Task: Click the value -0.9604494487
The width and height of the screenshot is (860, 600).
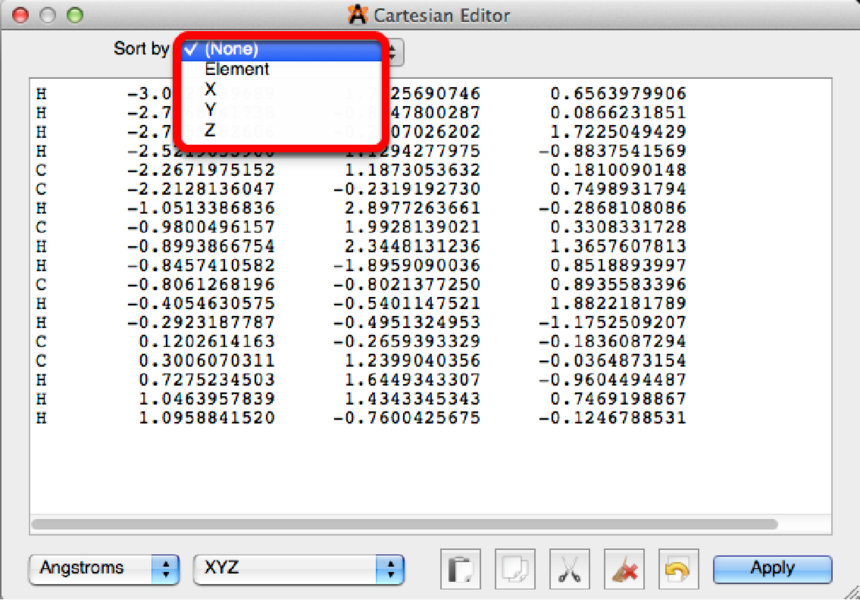Action: tap(613, 380)
